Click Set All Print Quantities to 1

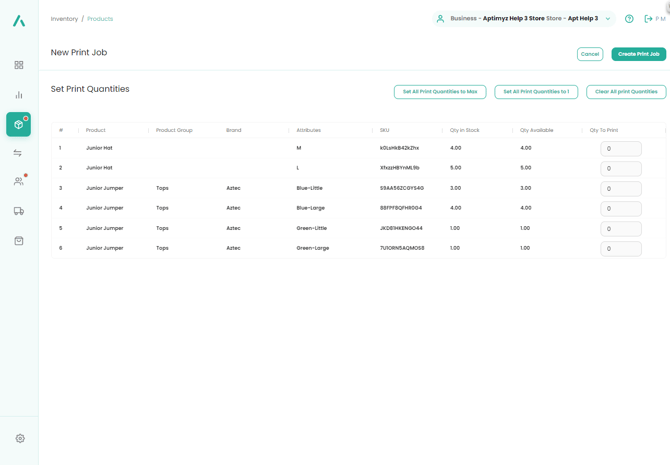tap(536, 92)
